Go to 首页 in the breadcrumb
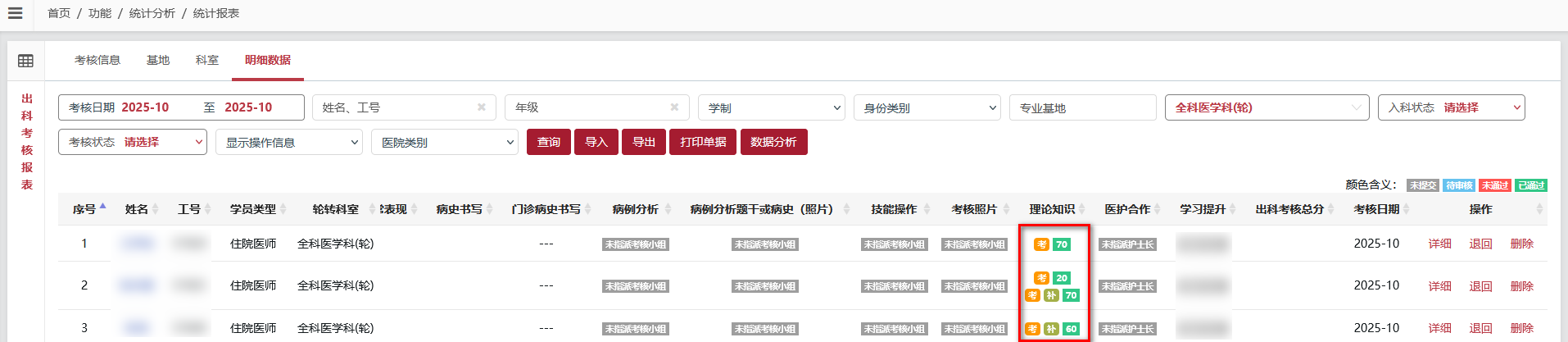The width and height of the screenshot is (1568, 342). click(59, 13)
